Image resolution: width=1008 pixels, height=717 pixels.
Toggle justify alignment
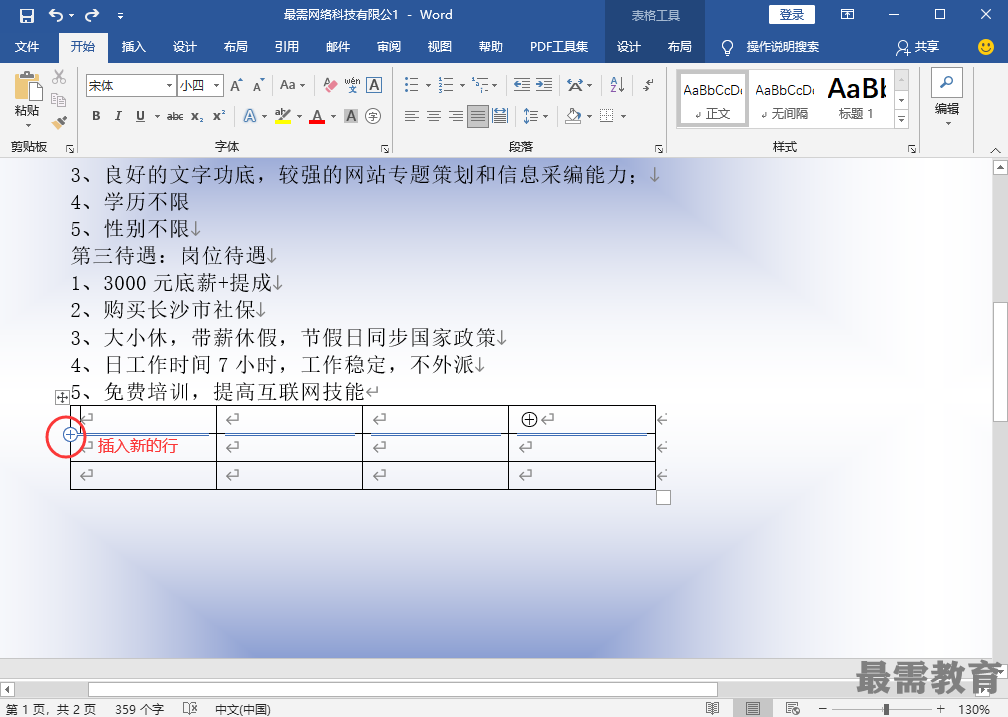[478, 116]
